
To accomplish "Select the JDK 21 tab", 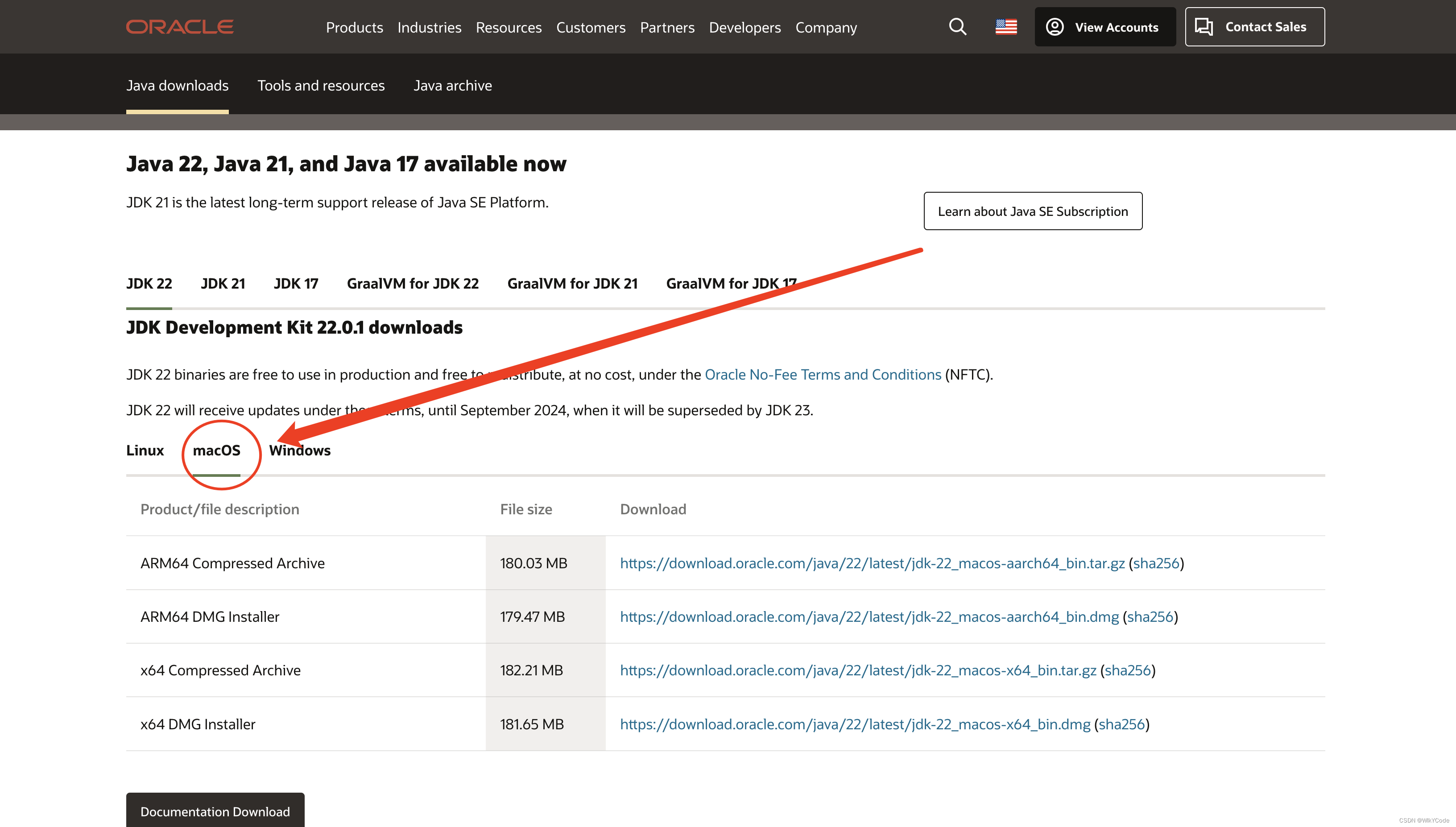I will click(x=223, y=283).
